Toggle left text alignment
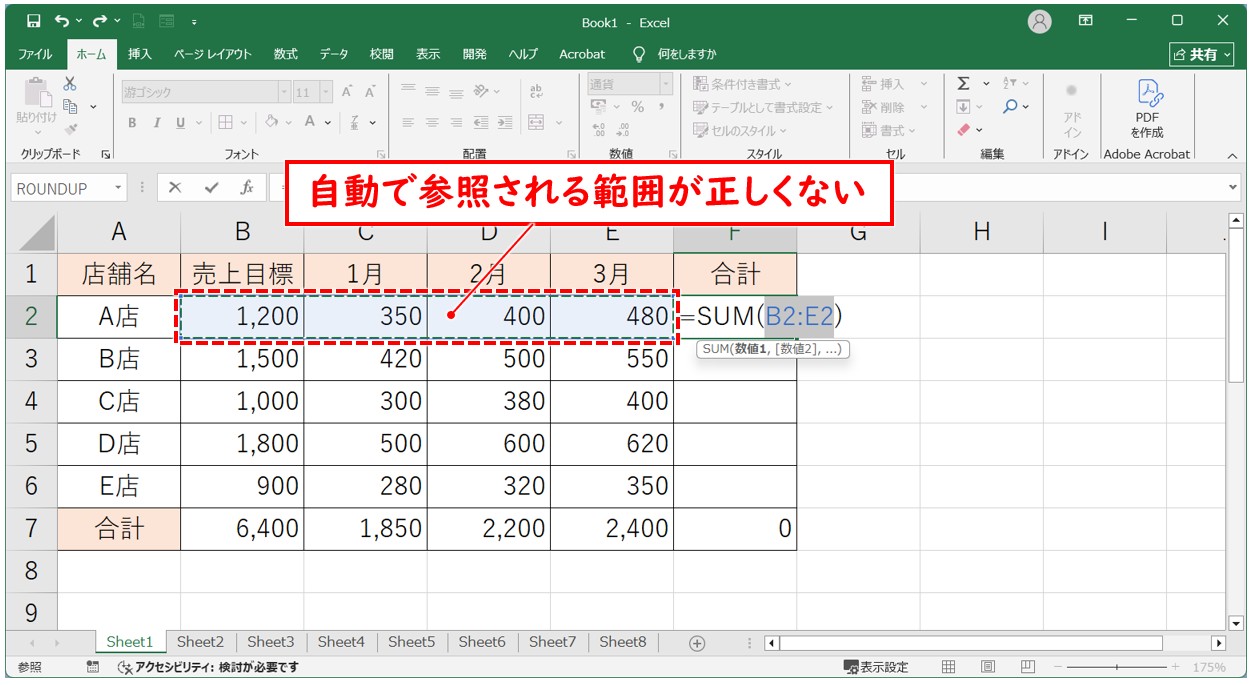1253x685 pixels. (408, 122)
